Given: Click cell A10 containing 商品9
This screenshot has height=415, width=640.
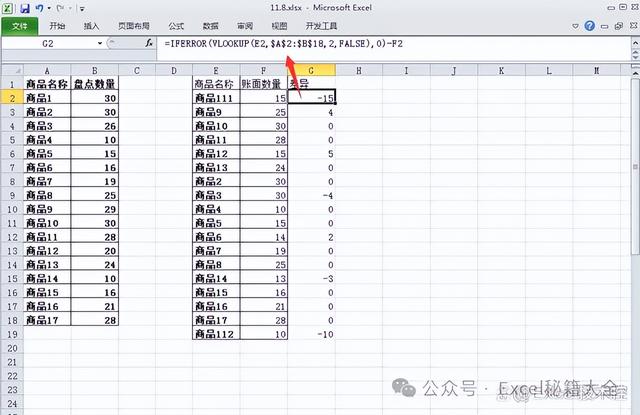Looking at the screenshot, I should [47, 209].
